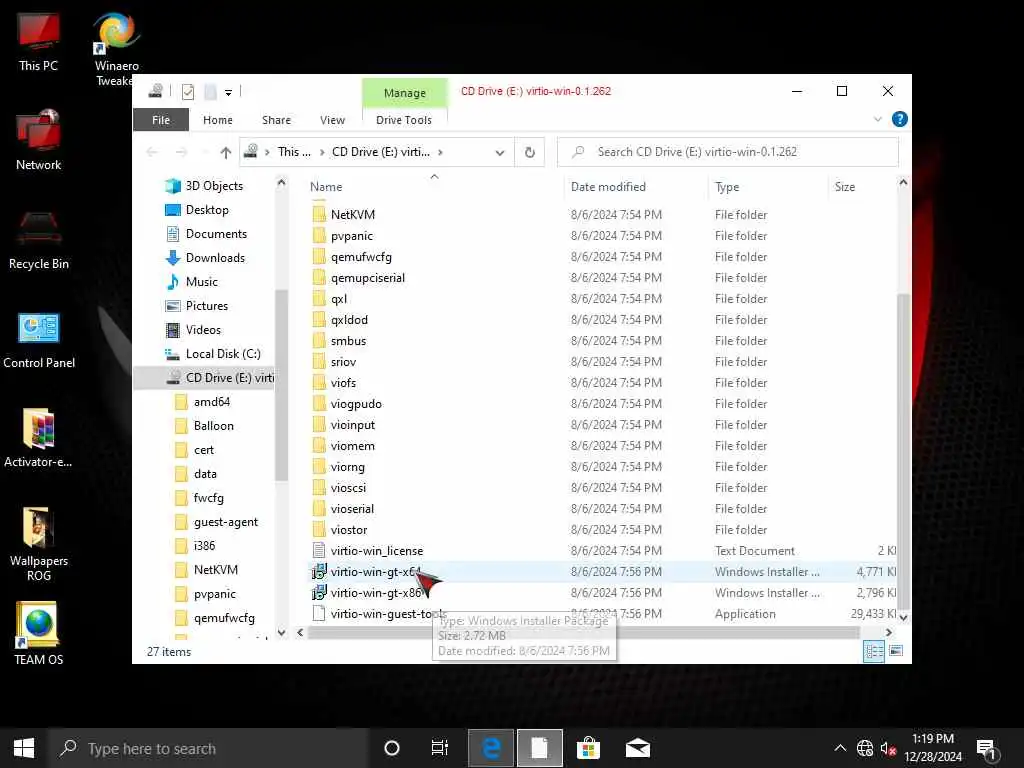Open Network desktop icon

38,139
